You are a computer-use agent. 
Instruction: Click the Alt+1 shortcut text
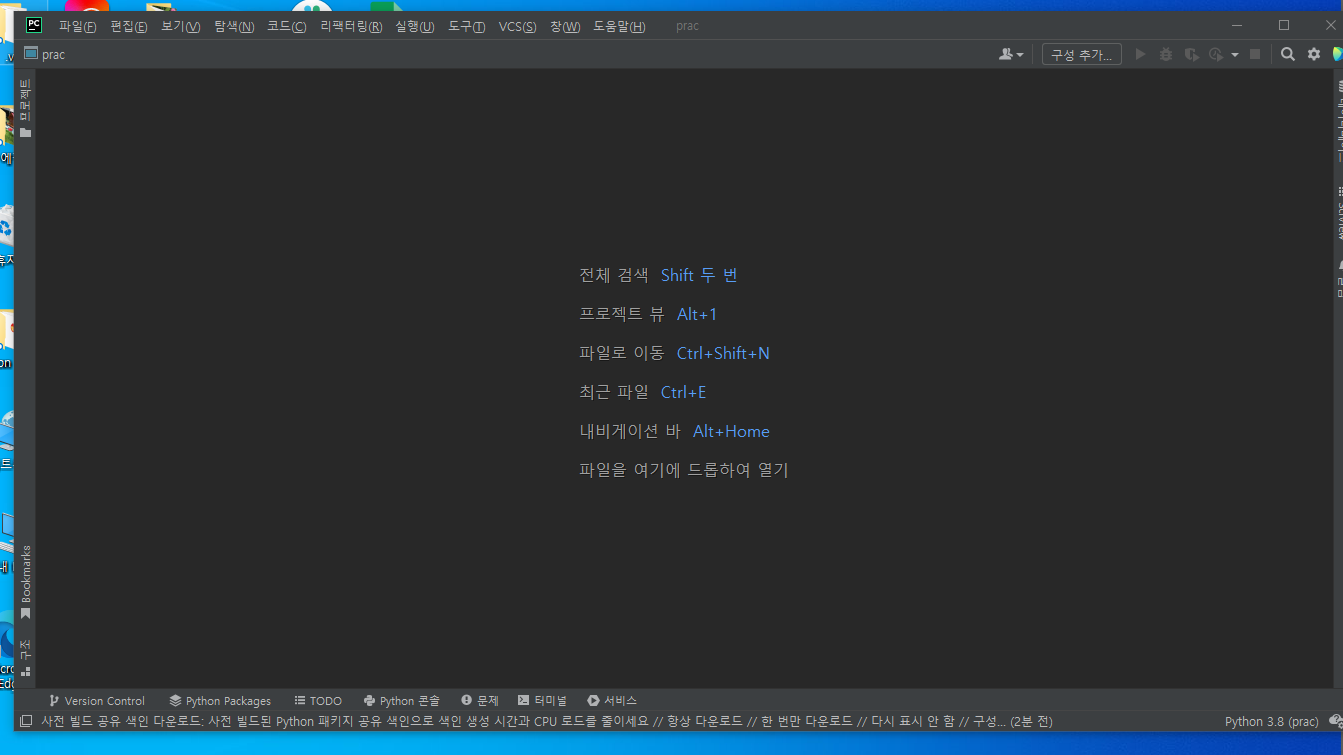click(697, 314)
